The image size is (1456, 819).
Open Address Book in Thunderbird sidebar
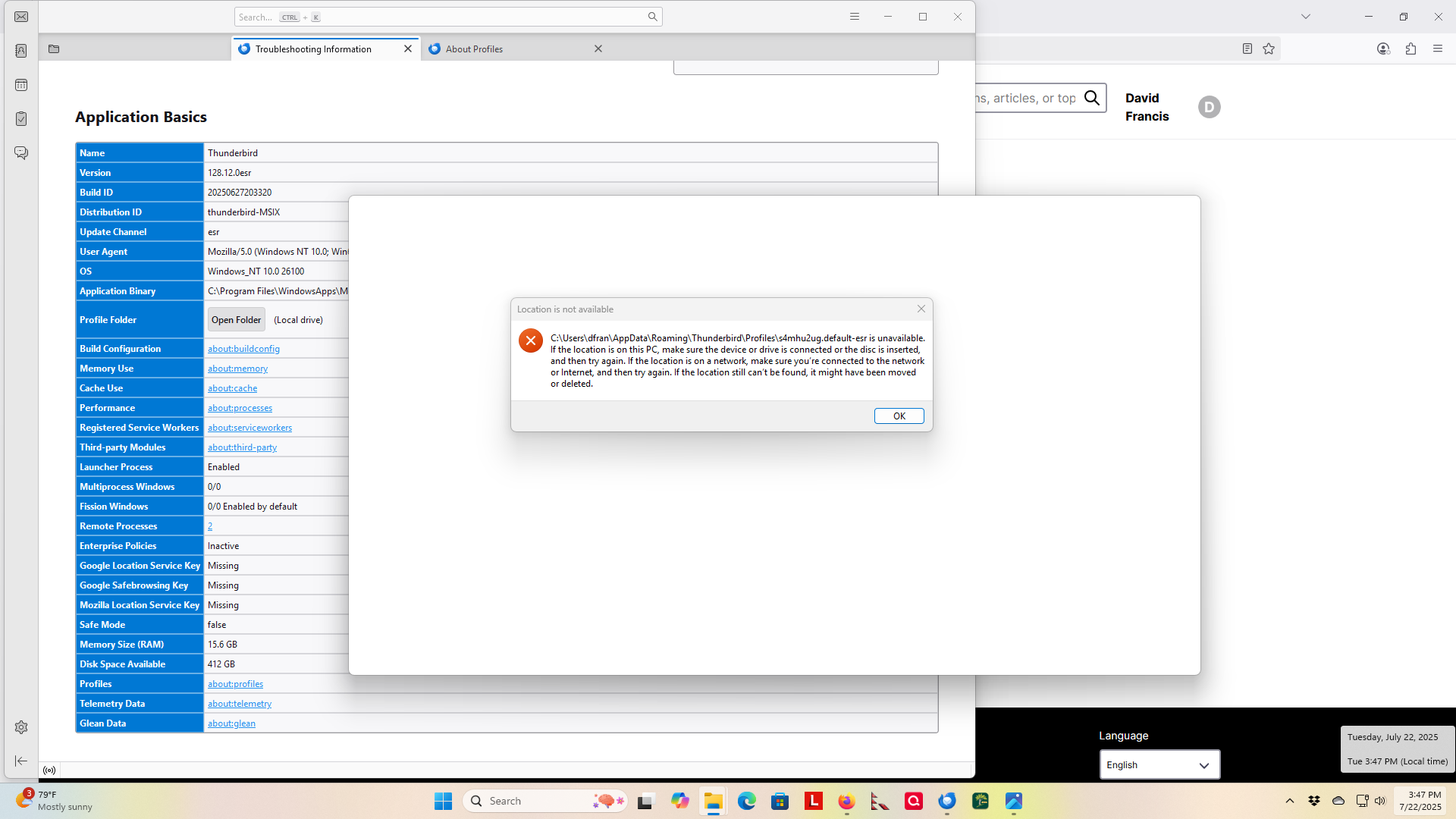21,51
